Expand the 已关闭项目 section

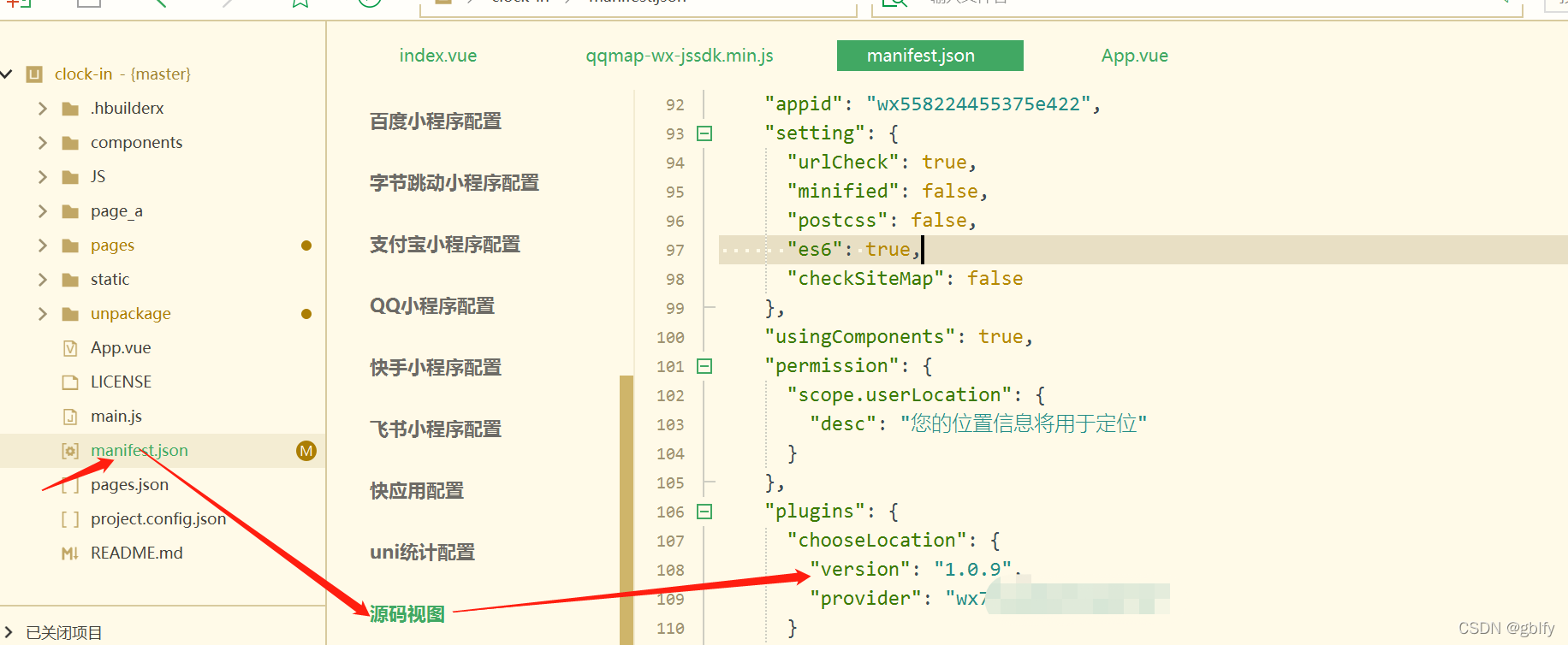click(x=9, y=633)
